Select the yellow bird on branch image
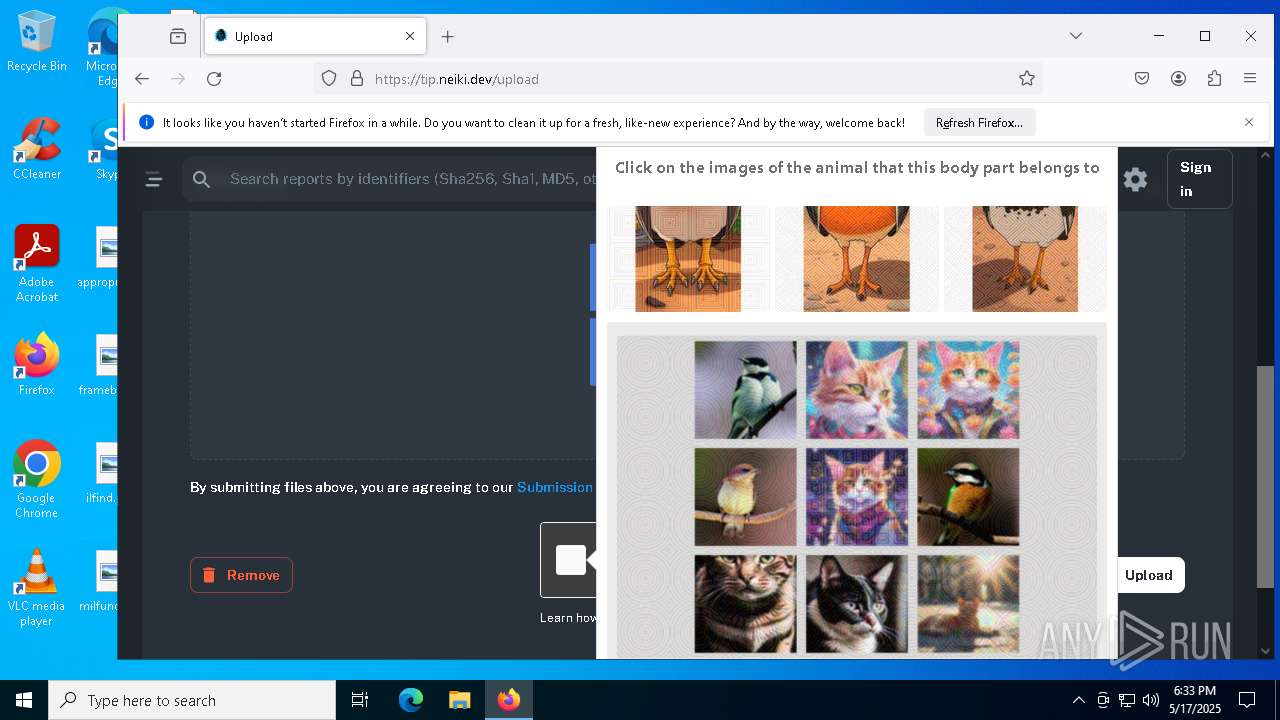 pyautogui.click(x=746, y=497)
